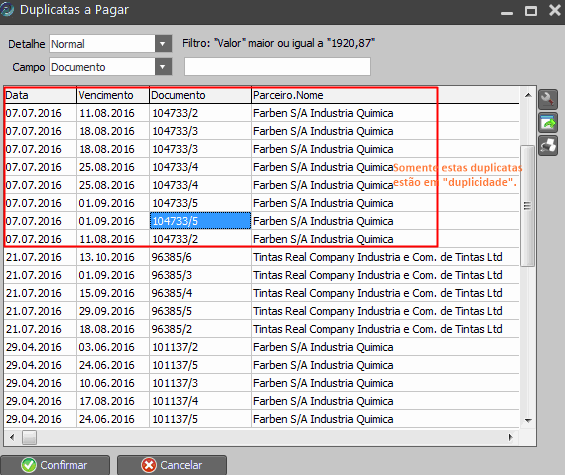Image resolution: width=565 pixels, height=475 pixels.
Task: Sort by the Vencimento column header
Action: 113,95
